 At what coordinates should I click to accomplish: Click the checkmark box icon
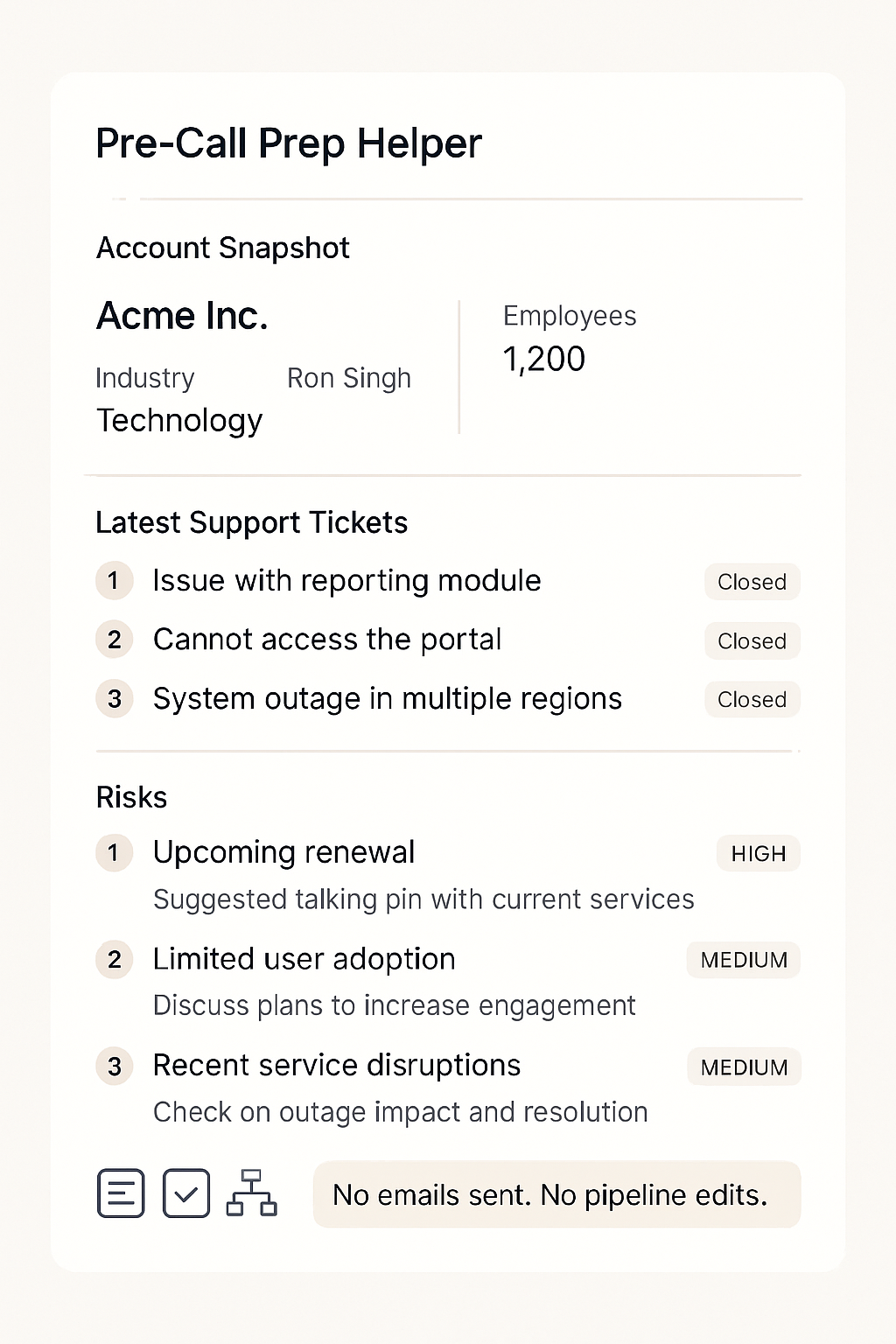pos(186,1193)
